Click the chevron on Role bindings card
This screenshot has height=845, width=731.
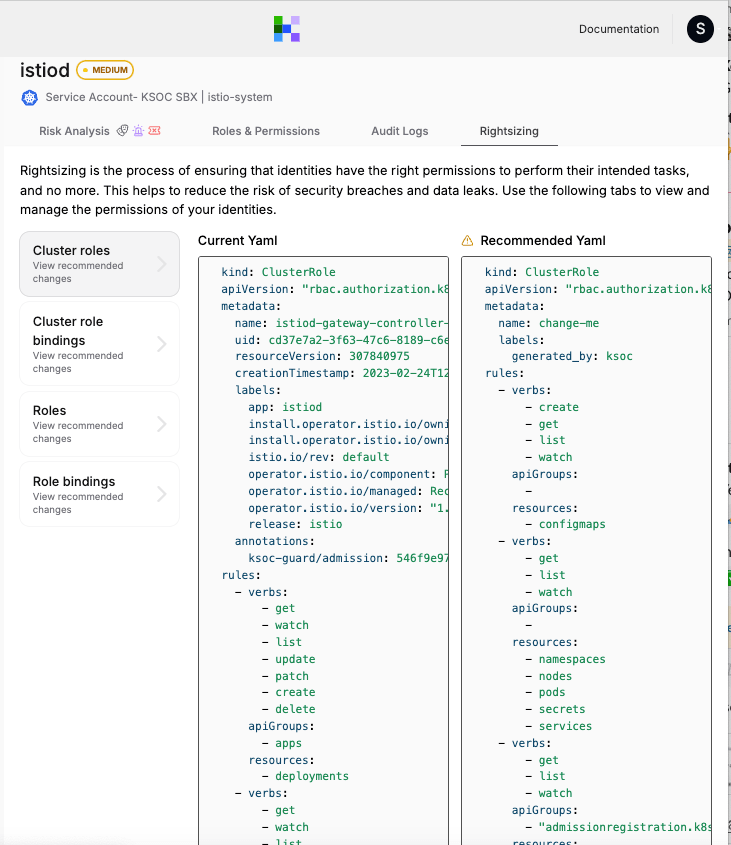pos(162,494)
